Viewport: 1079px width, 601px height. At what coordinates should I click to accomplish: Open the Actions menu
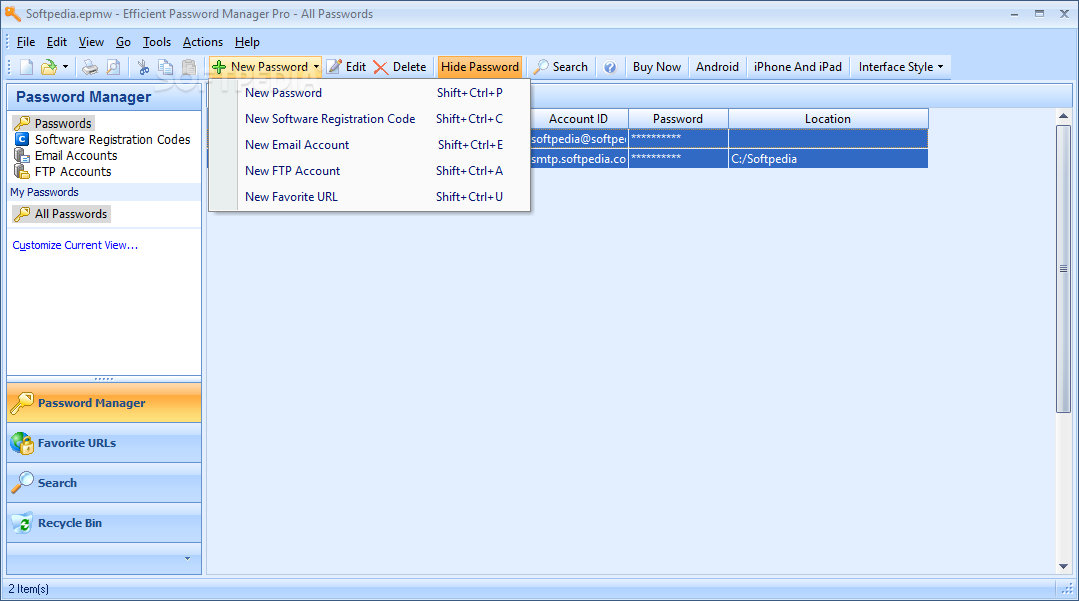coord(202,42)
